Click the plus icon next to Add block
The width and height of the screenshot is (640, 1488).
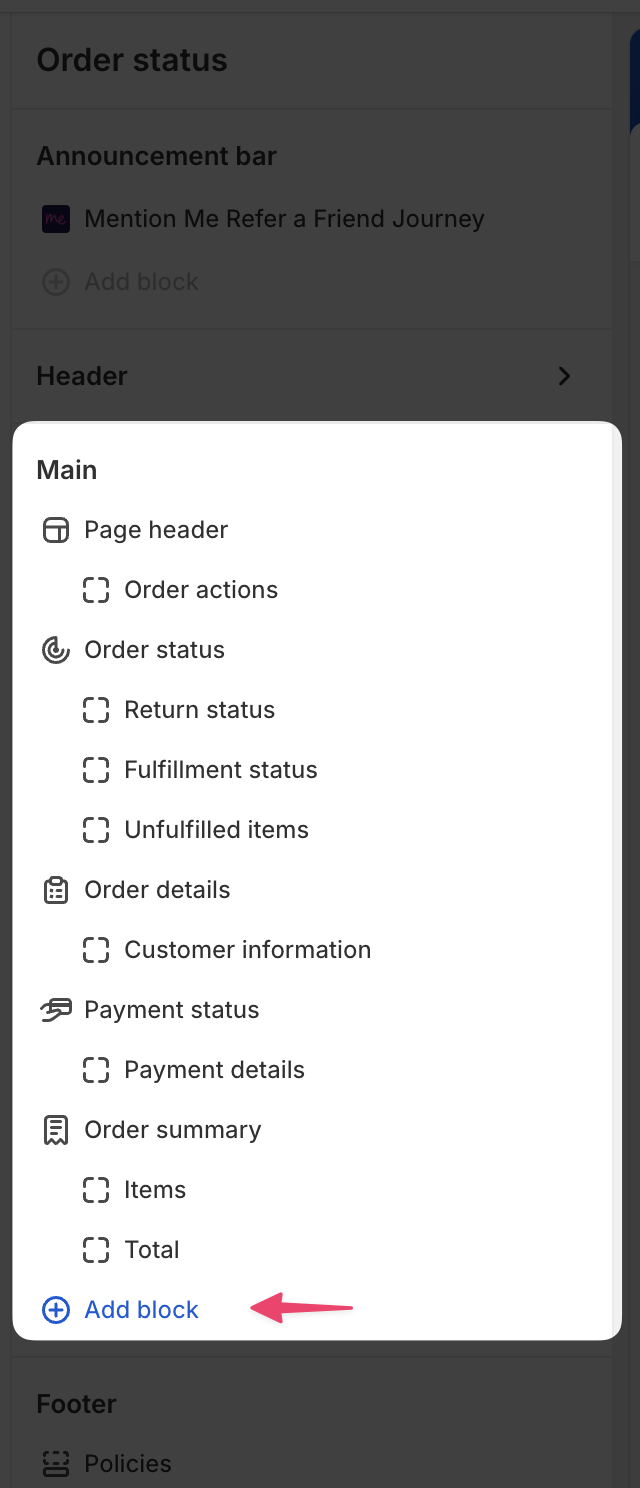tap(55, 1310)
